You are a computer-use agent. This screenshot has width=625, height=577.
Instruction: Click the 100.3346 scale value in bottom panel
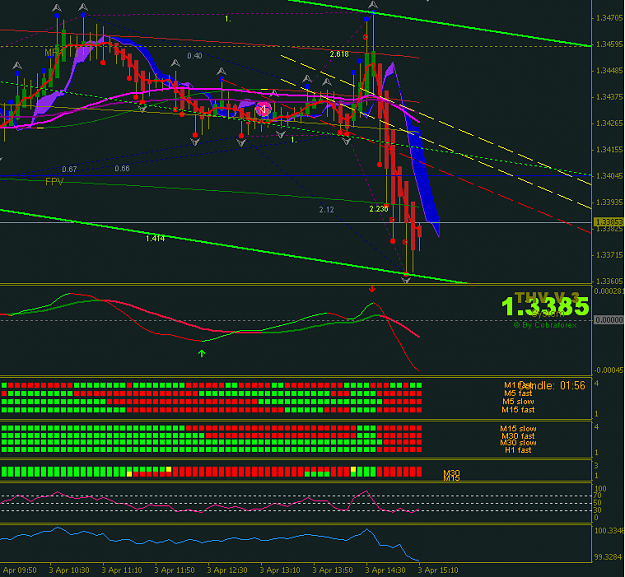pos(609,531)
